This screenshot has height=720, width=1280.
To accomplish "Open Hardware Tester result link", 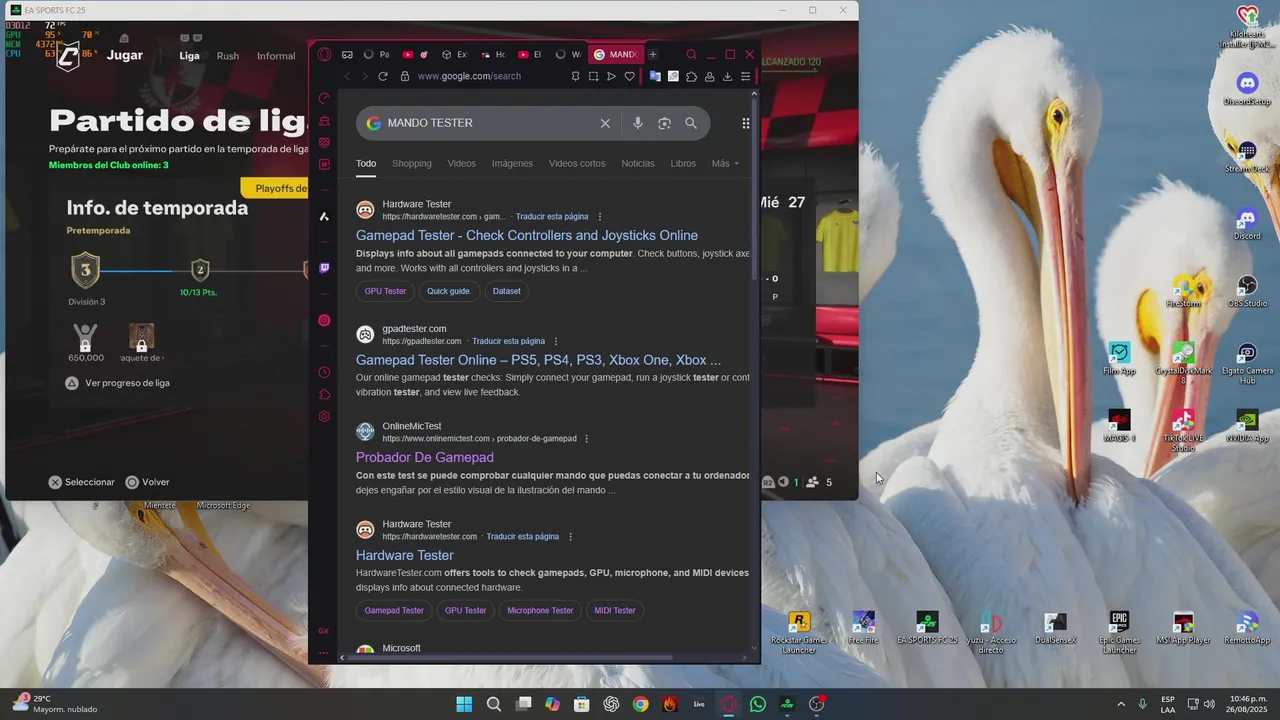I will (x=405, y=555).
